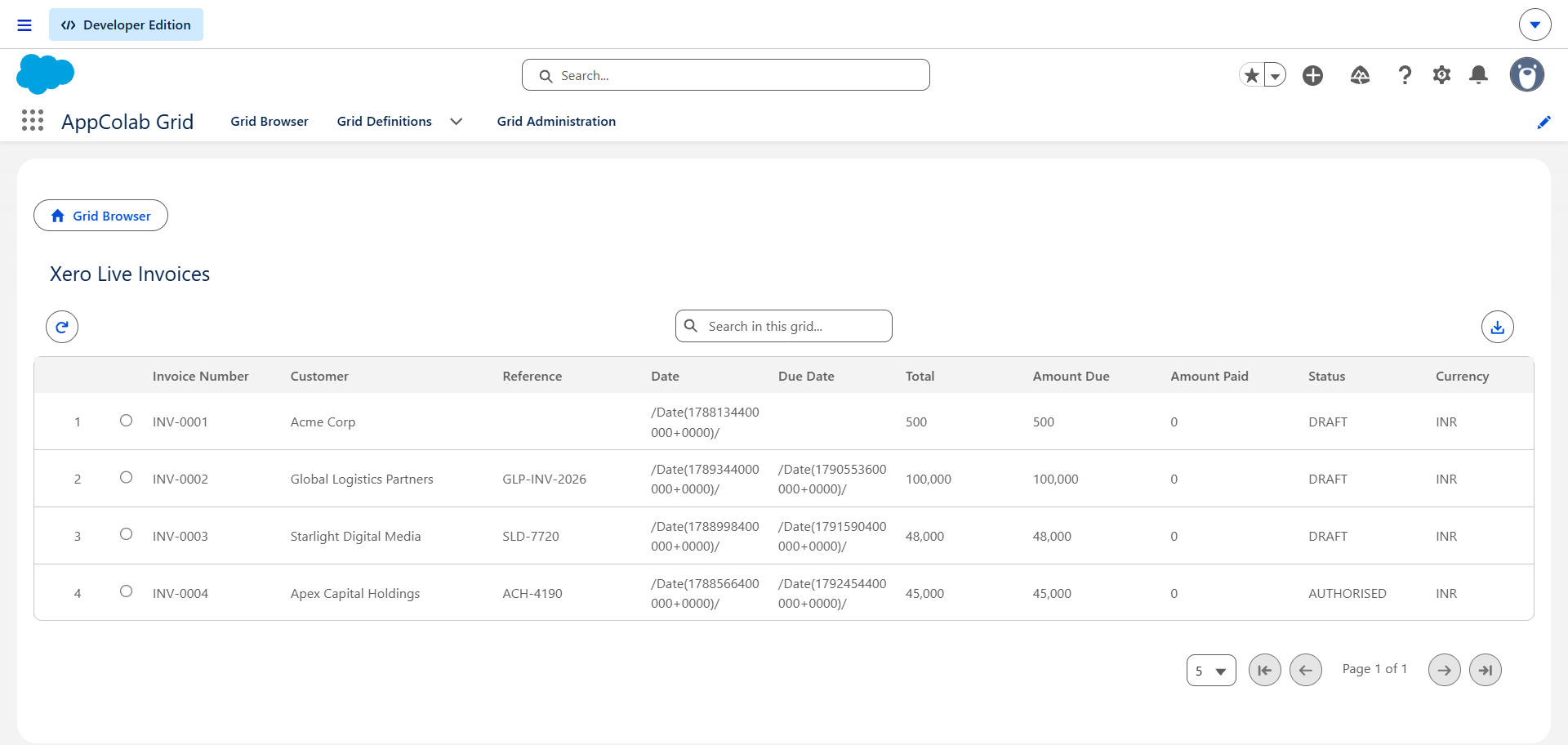Go to the next page arrow
This screenshot has width=1568, height=745.
tap(1445, 670)
